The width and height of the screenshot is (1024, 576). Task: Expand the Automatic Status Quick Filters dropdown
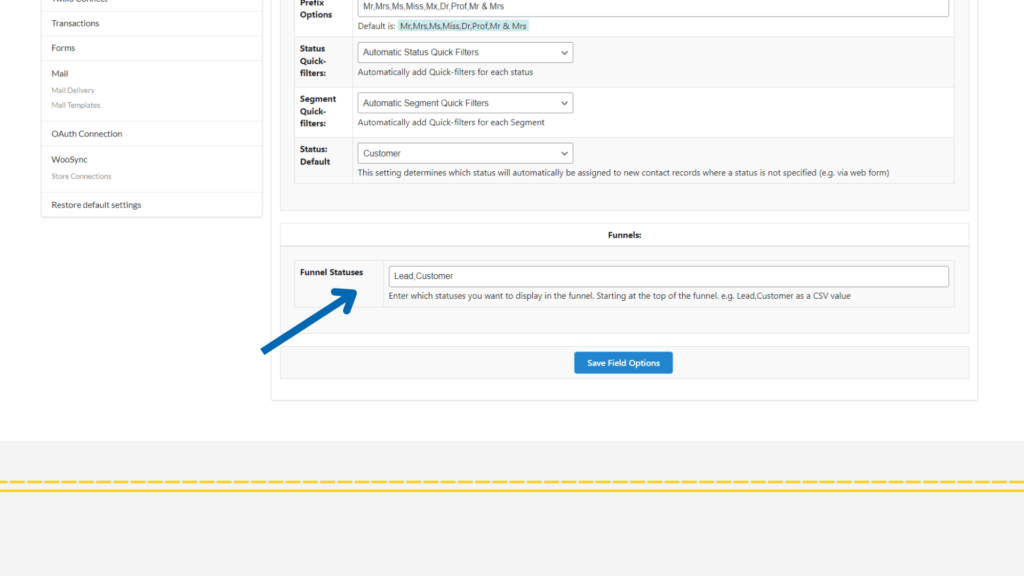tap(465, 52)
